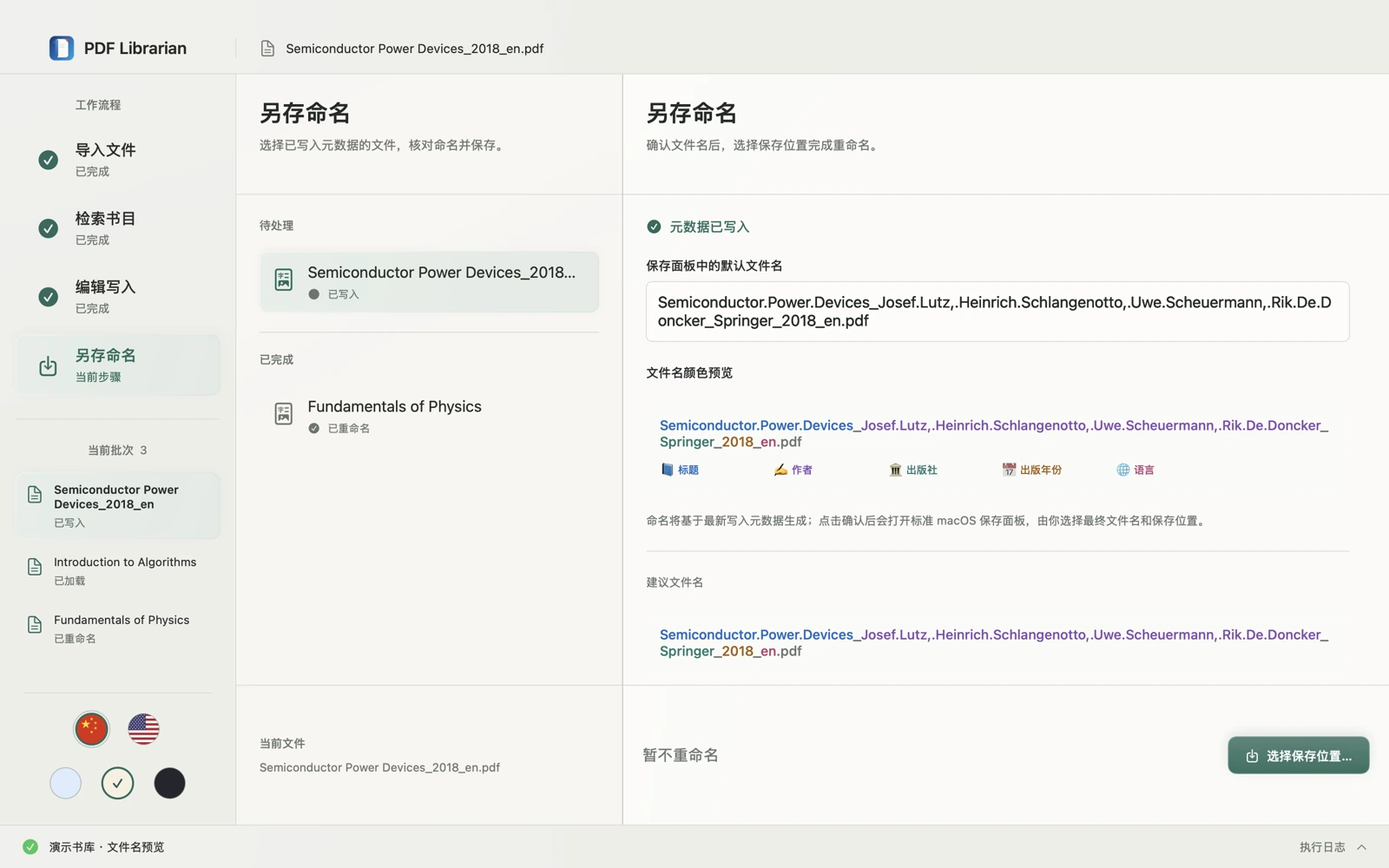Image resolution: width=1389 pixels, height=868 pixels.
Task: Click the current file name under 当前文件
Action: click(379, 767)
